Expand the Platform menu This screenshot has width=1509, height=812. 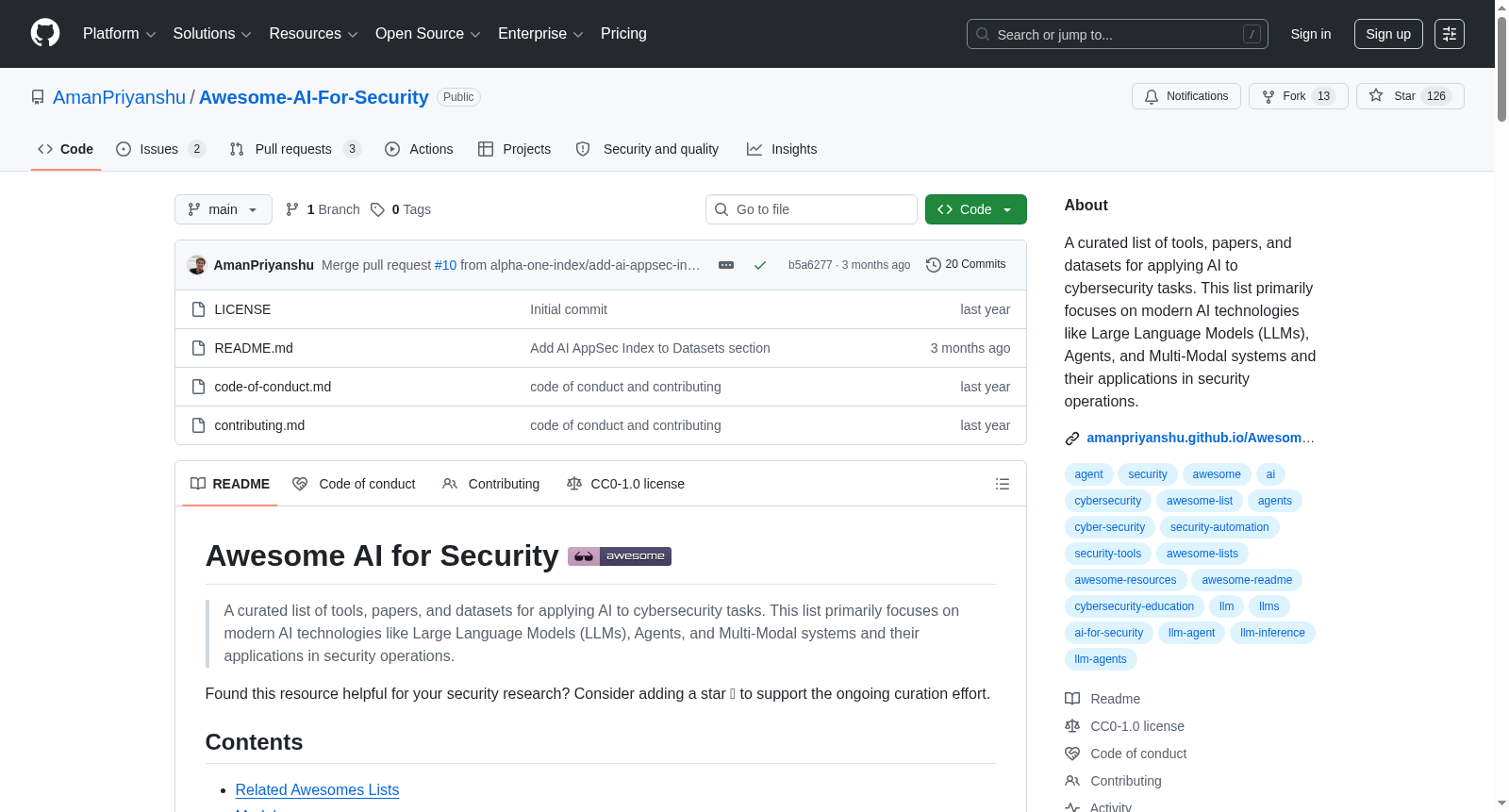[120, 34]
